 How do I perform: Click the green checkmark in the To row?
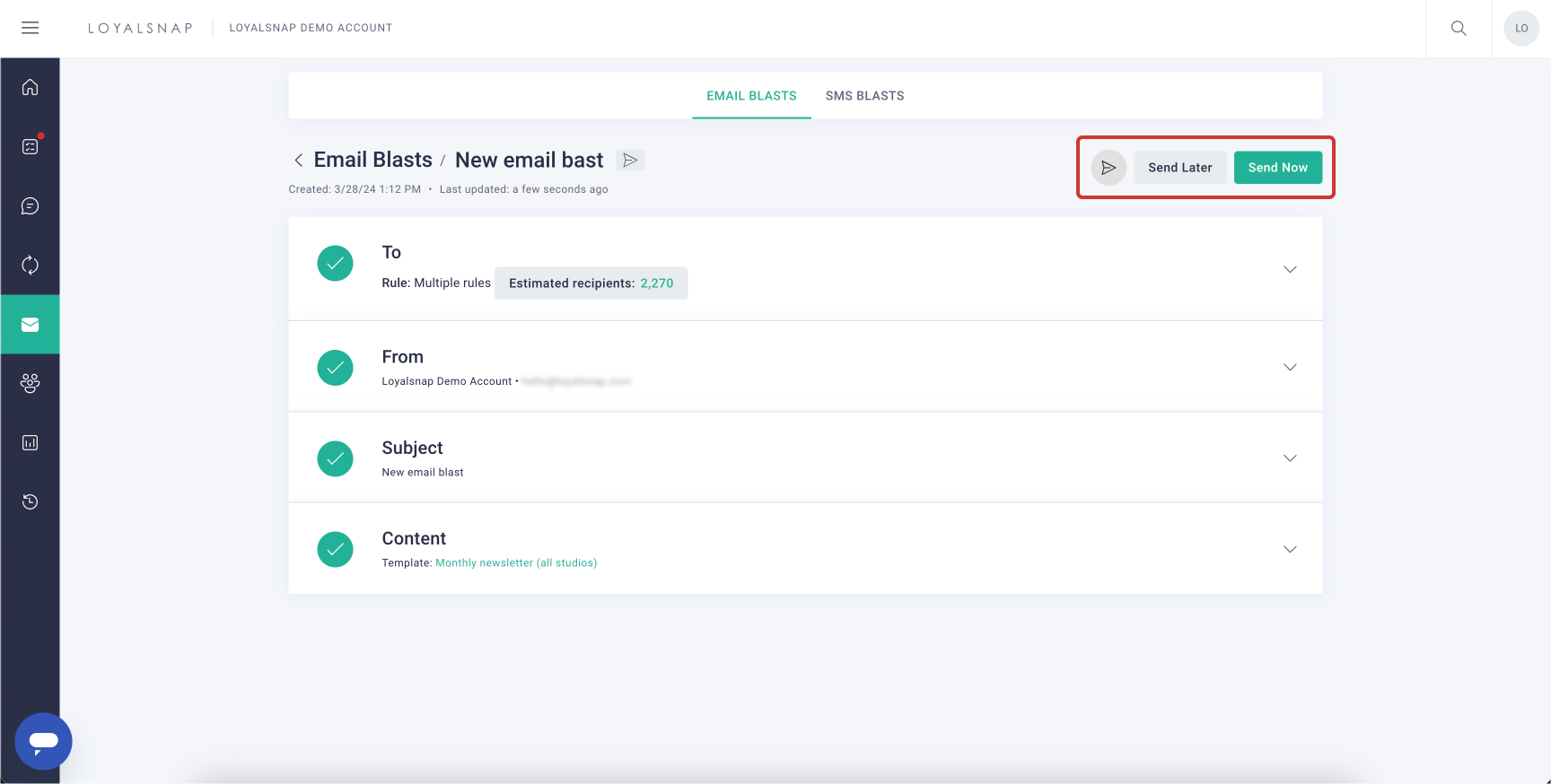(335, 264)
